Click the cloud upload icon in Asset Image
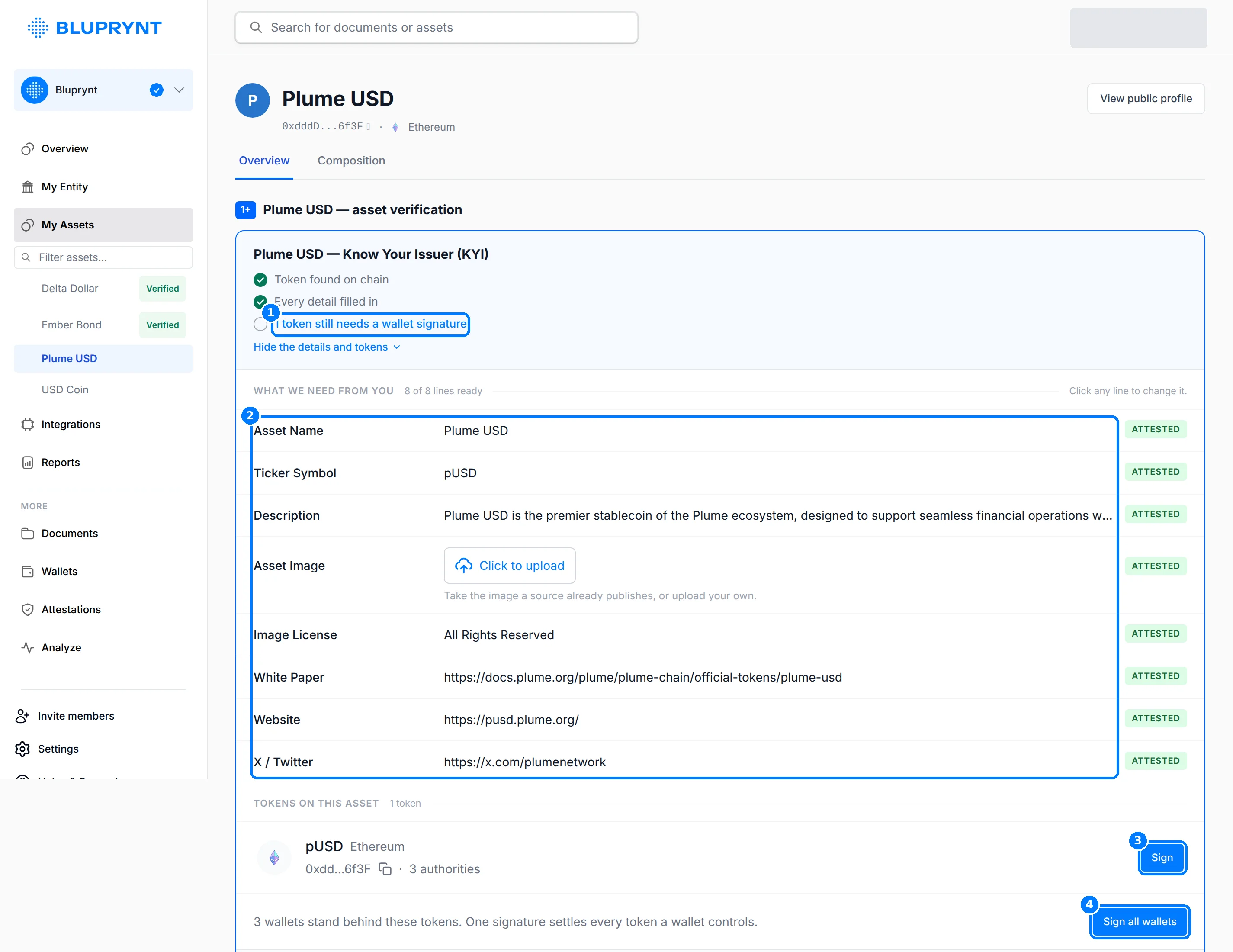 click(x=463, y=565)
